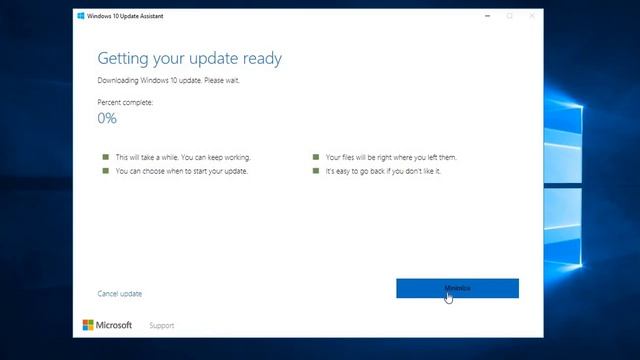Click 'It's easy to go back' text
This screenshot has height=360, width=640.
pyautogui.click(x=383, y=171)
